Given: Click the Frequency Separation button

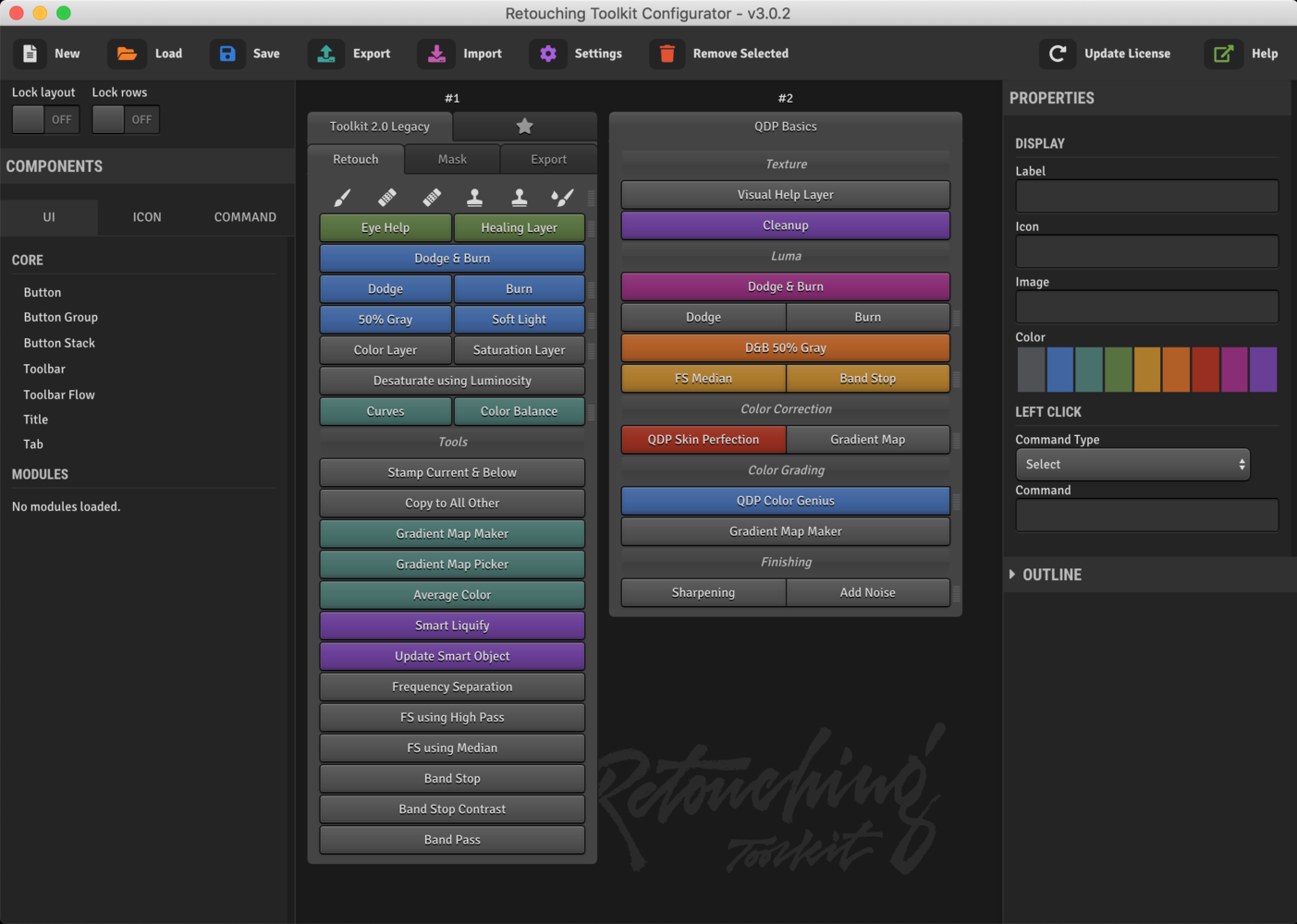Looking at the screenshot, I should coord(452,687).
